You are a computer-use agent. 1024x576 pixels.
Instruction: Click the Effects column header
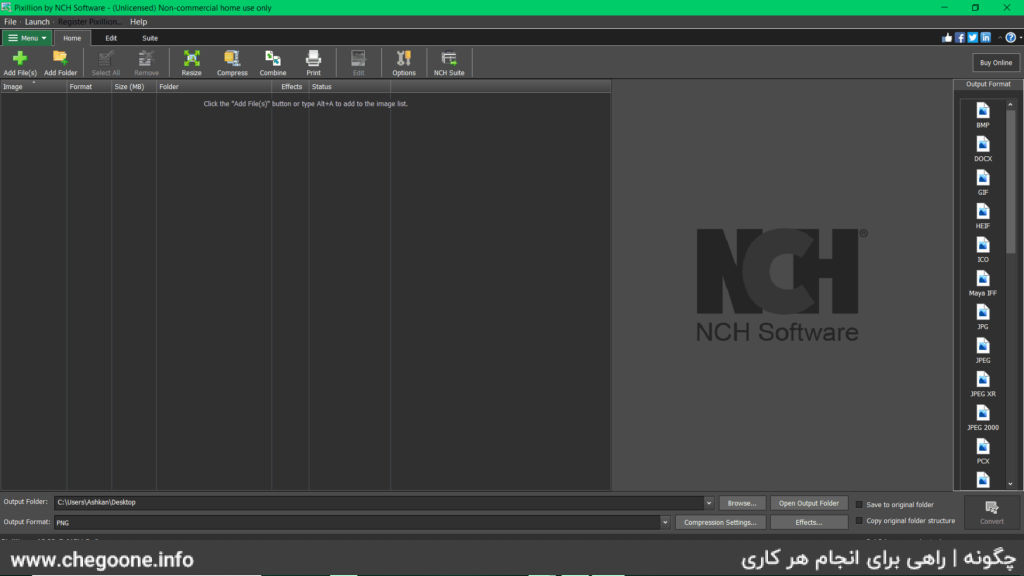291,86
